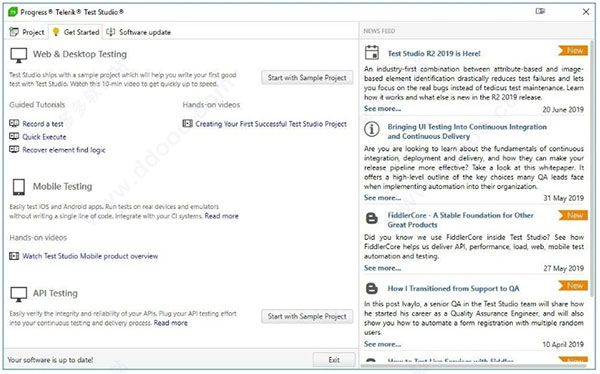This screenshot has height=374, width=600.
Task: Click the video icon by Creating Your First Project
Action: pyautogui.click(x=188, y=123)
